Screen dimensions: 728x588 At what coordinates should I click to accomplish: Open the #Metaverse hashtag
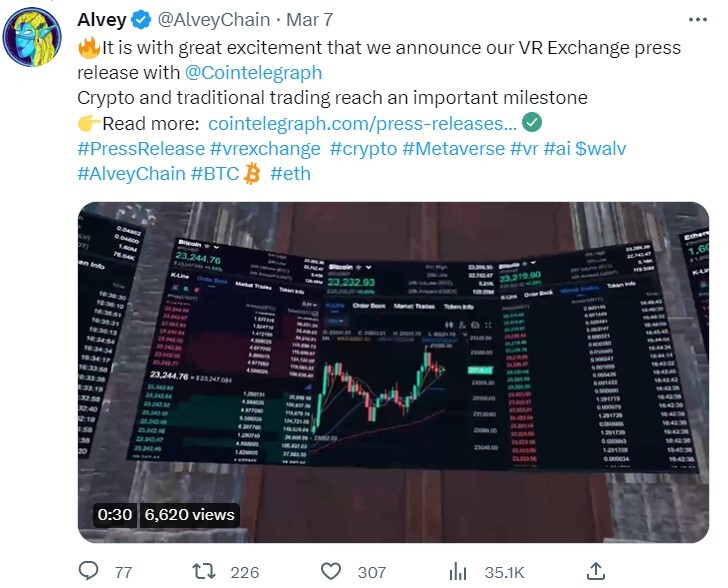(454, 149)
